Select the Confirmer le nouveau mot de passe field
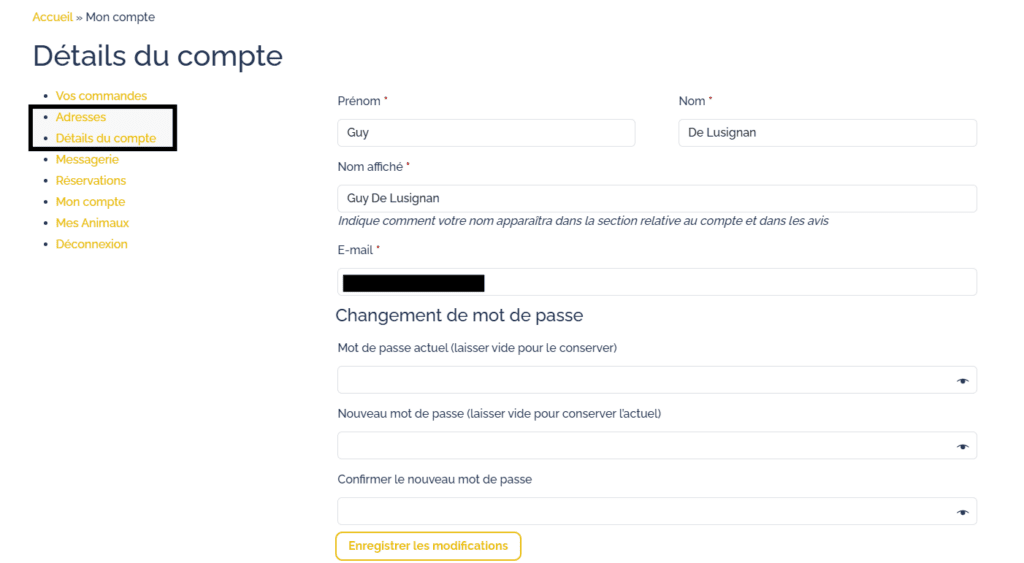Viewport: 1024px width, 563px height. click(x=640, y=512)
